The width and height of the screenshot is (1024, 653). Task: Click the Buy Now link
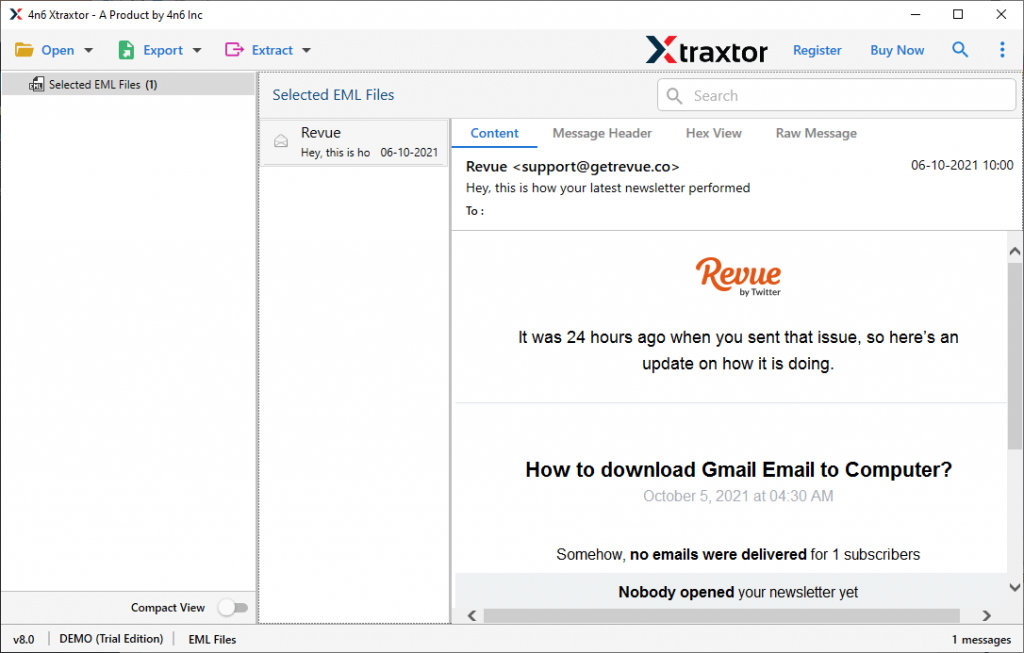896,49
